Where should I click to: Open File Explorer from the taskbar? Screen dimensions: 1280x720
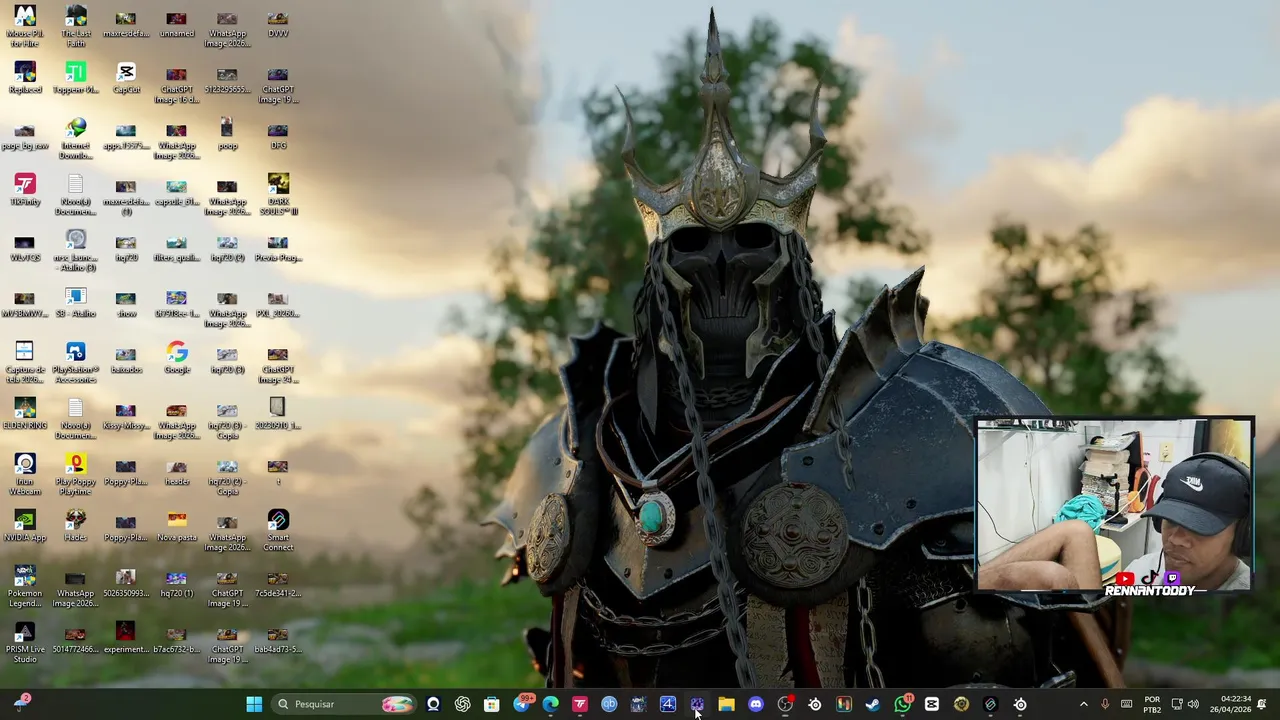[726, 704]
